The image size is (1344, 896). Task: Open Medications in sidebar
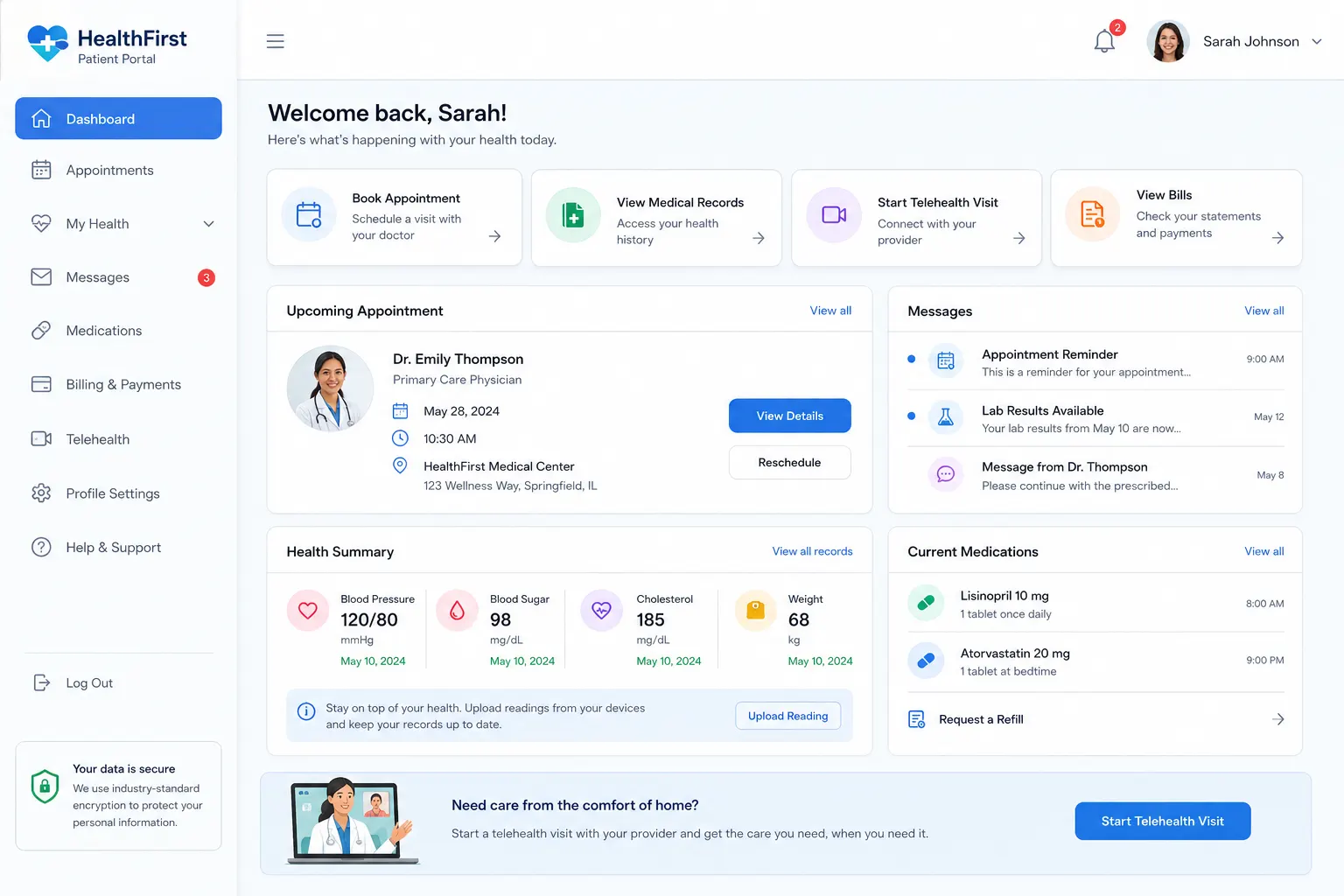tap(118, 331)
